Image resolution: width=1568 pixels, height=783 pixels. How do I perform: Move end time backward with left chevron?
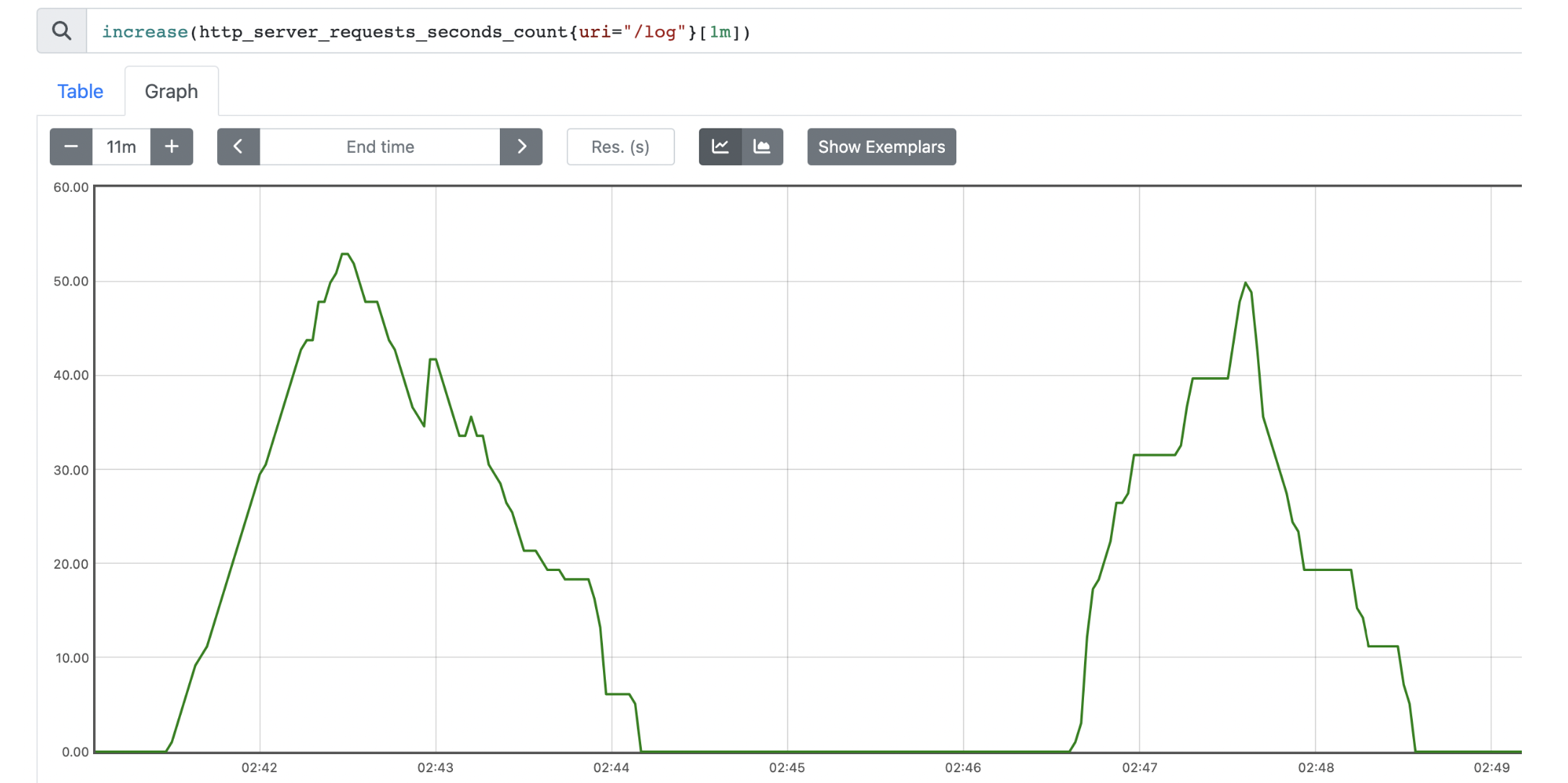click(x=238, y=147)
